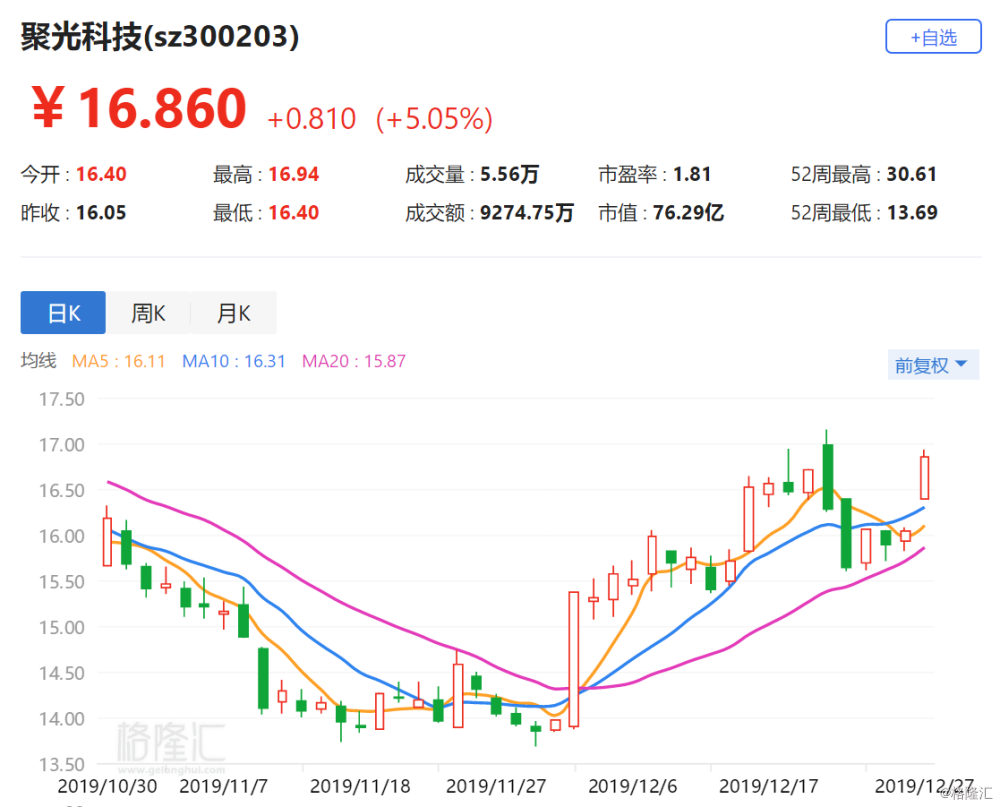Select the large green candle near the 17.00 peak

pyautogui.click(x=827, y=477)
